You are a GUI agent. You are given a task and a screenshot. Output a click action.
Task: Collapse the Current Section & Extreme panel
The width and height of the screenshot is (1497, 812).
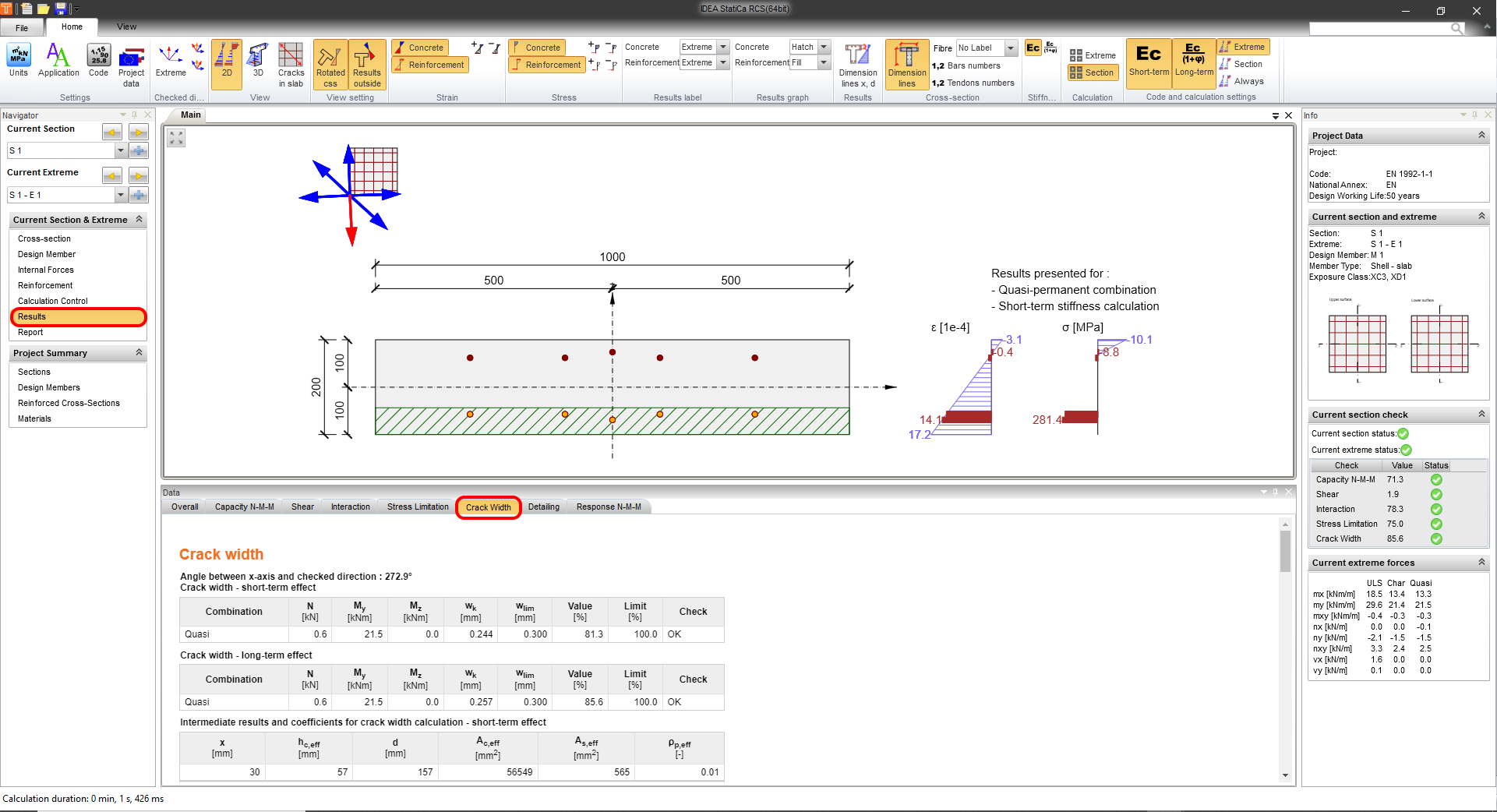tap(139, 220)
